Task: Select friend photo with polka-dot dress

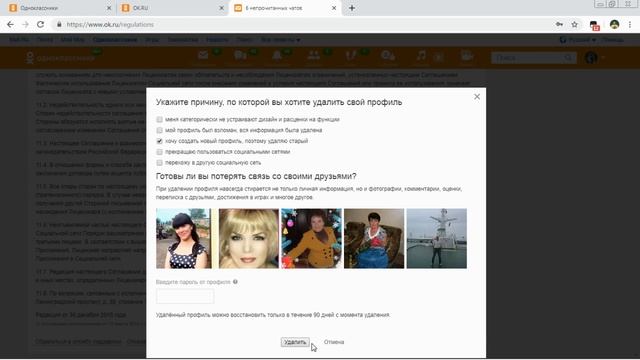Action: click(184, 238)
